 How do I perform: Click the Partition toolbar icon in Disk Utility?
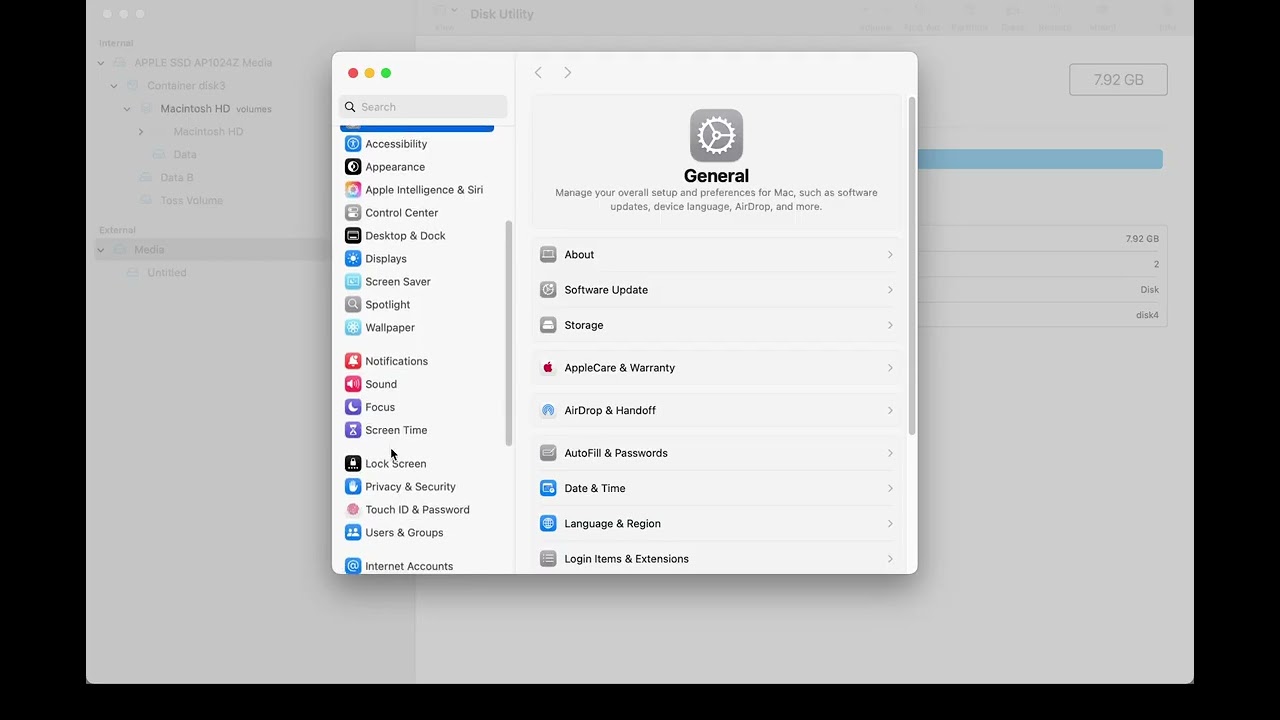[969, 11]
